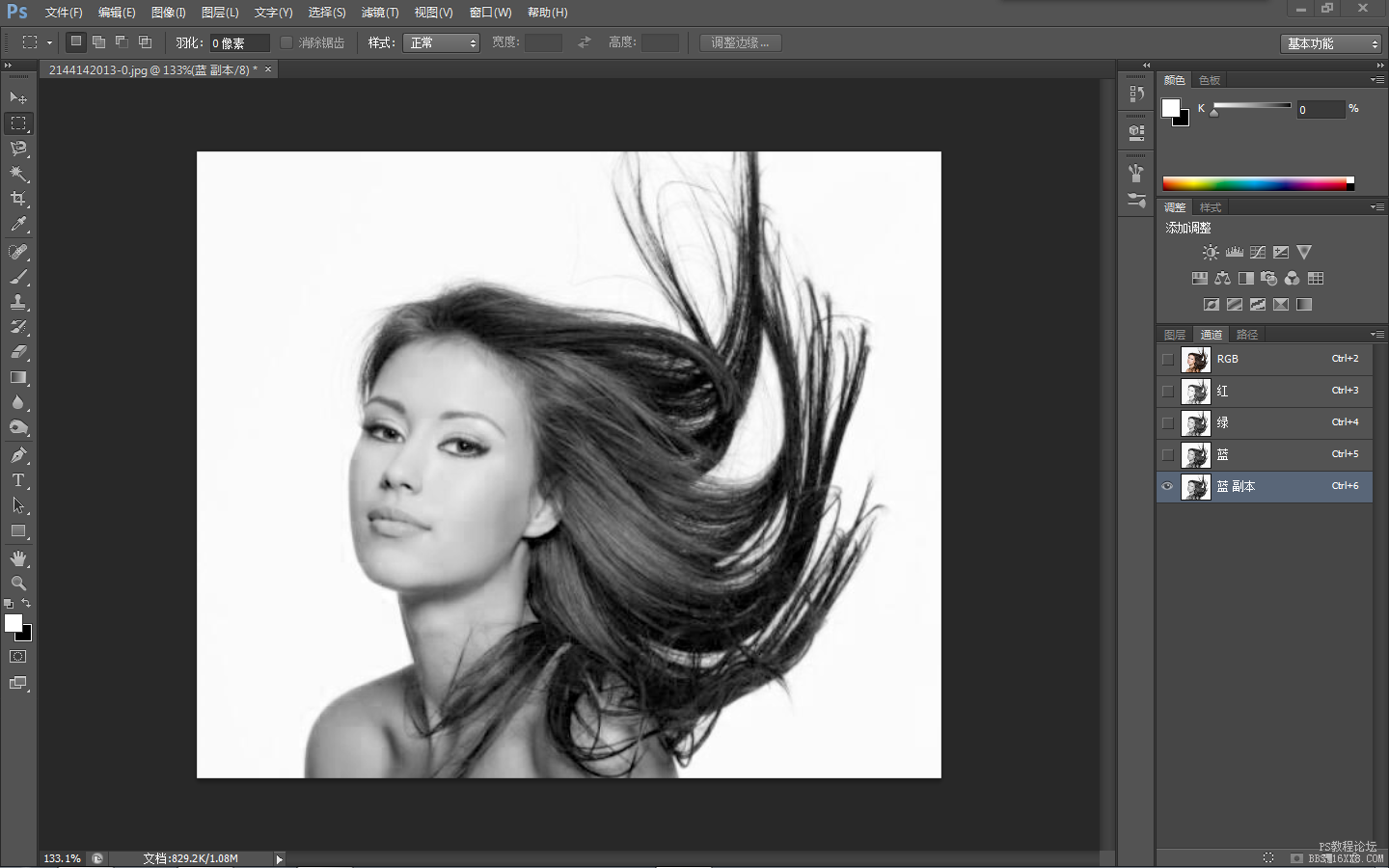Screen dimensions: 1389x868
Task: Select the Crop tool
Action: tap(18, 199)
